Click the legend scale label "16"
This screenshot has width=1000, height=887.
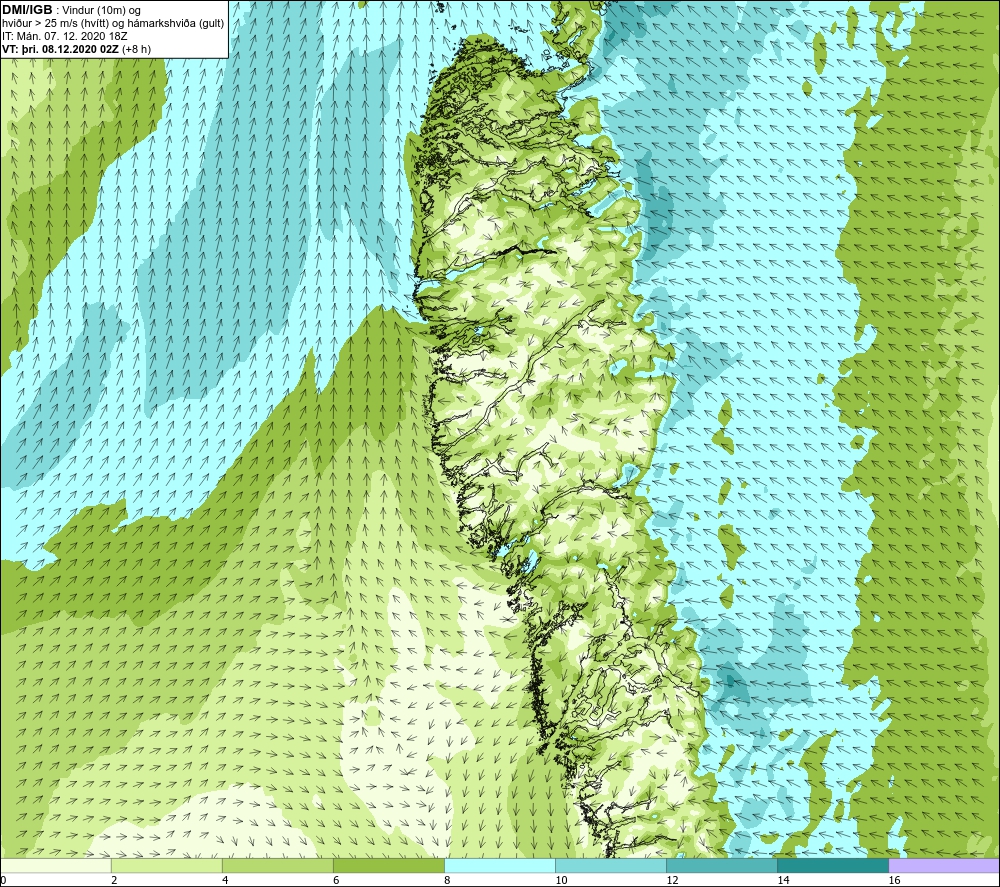pos(894,881)
